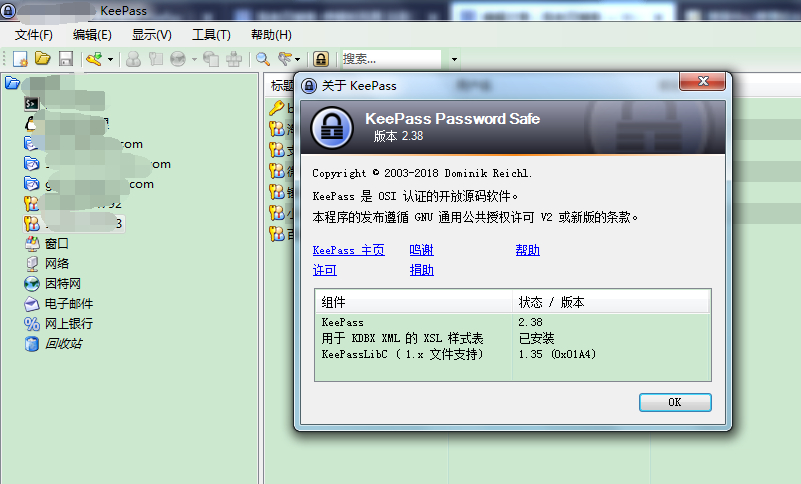Click the KeePass main window title icon

(8, 10)
